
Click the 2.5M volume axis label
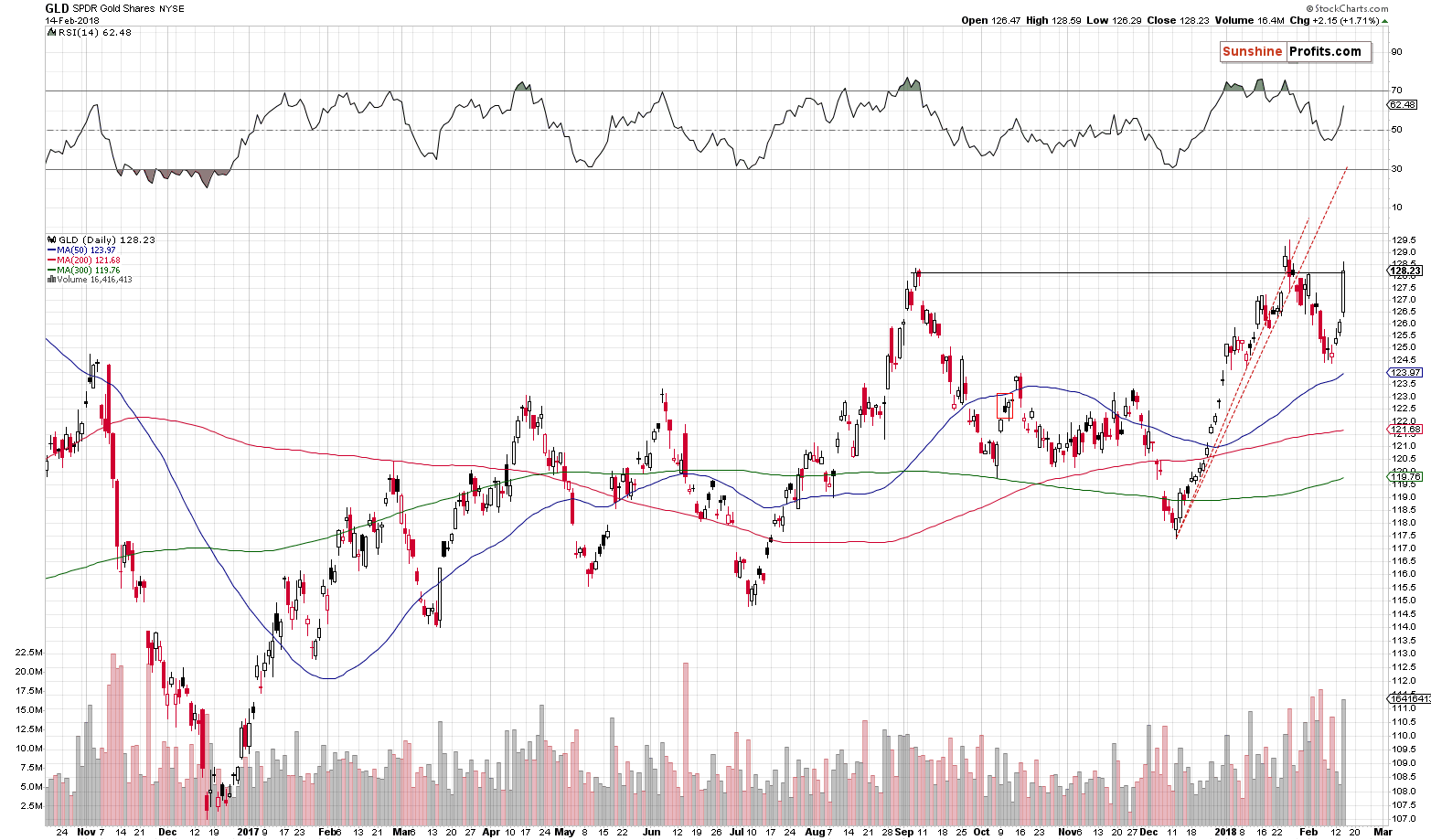tap(32, 806)
